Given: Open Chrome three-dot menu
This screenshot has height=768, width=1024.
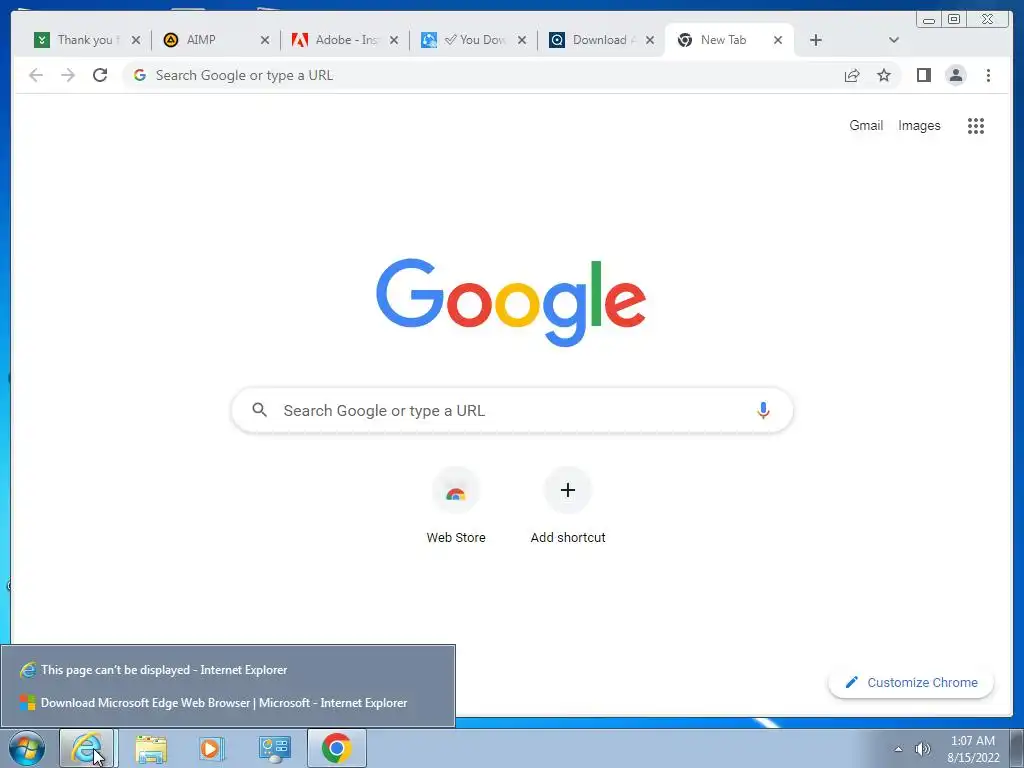Looking at the screenshot, I should click(x=988, y=75).
